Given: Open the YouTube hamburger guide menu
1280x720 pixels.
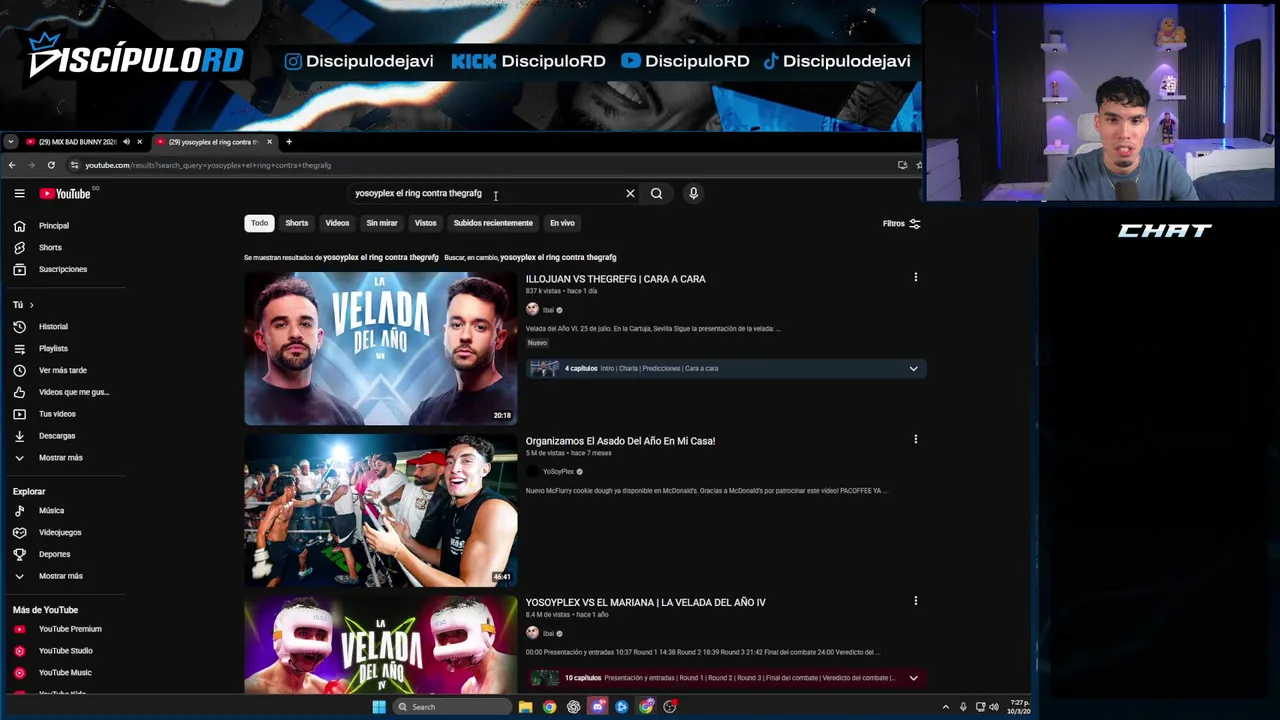Looking at the screenshot, I should coord(19,194).
